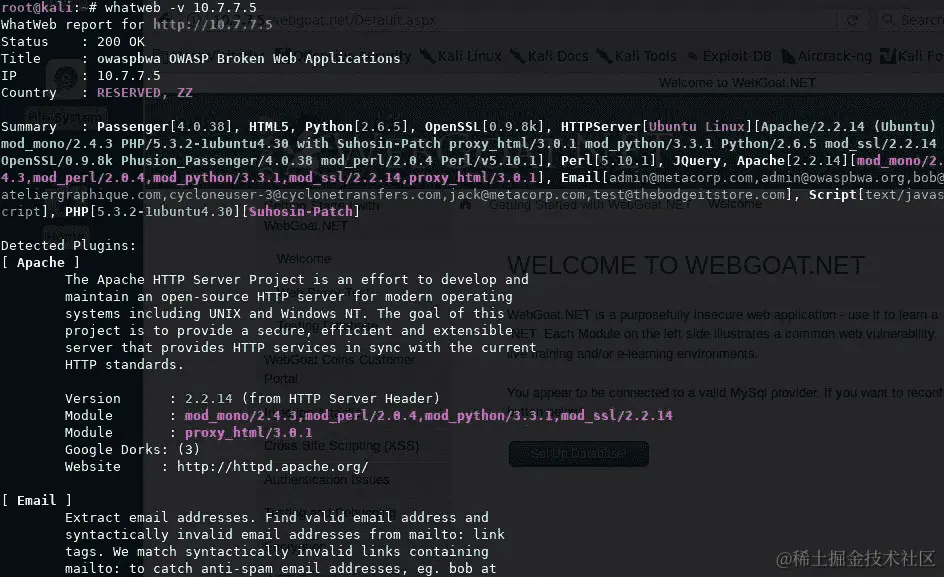
Task: Select the Welcome to WebGoat.NET browser tab
Action: point(737,83)
